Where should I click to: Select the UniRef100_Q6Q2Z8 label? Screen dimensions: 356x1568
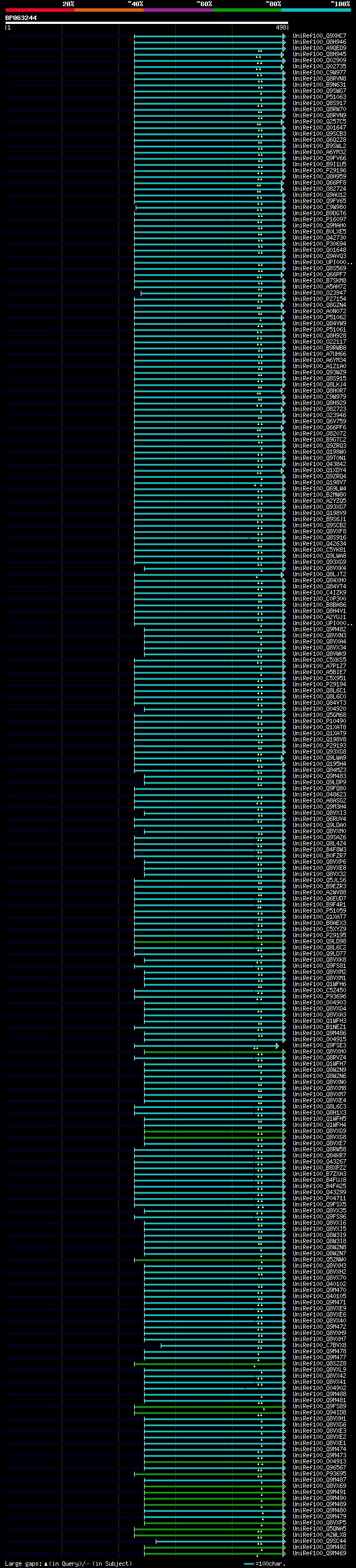point(319,140)
